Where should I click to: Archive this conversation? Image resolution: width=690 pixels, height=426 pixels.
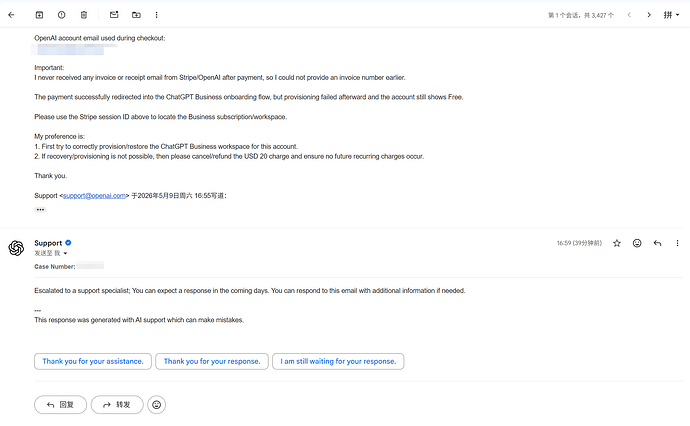39,15
